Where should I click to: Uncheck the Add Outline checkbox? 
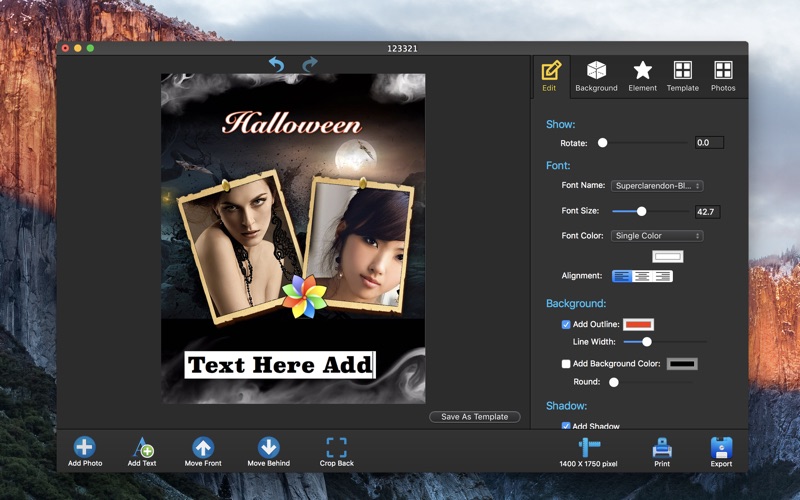point(566,324)
